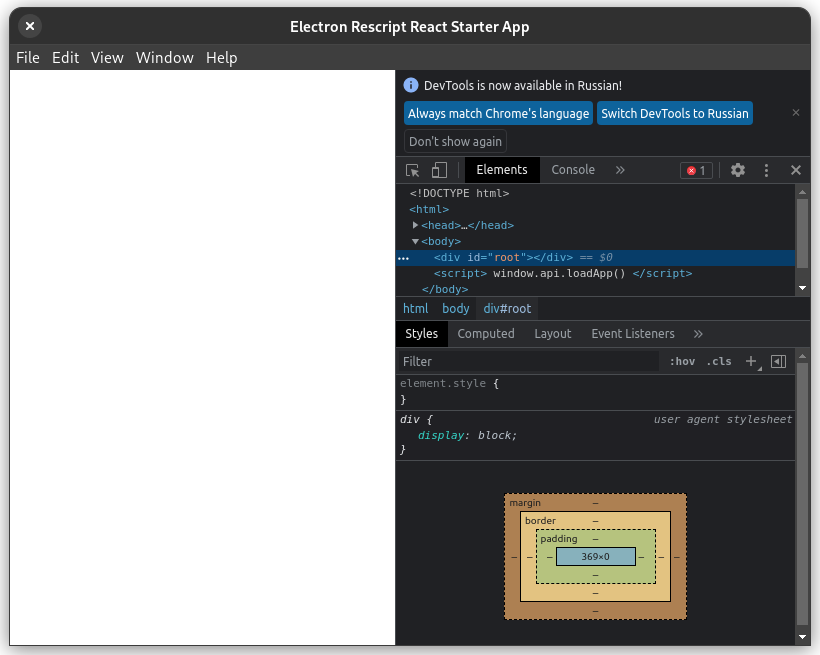Select the closing </body> tag row

(x=595, y=289)
